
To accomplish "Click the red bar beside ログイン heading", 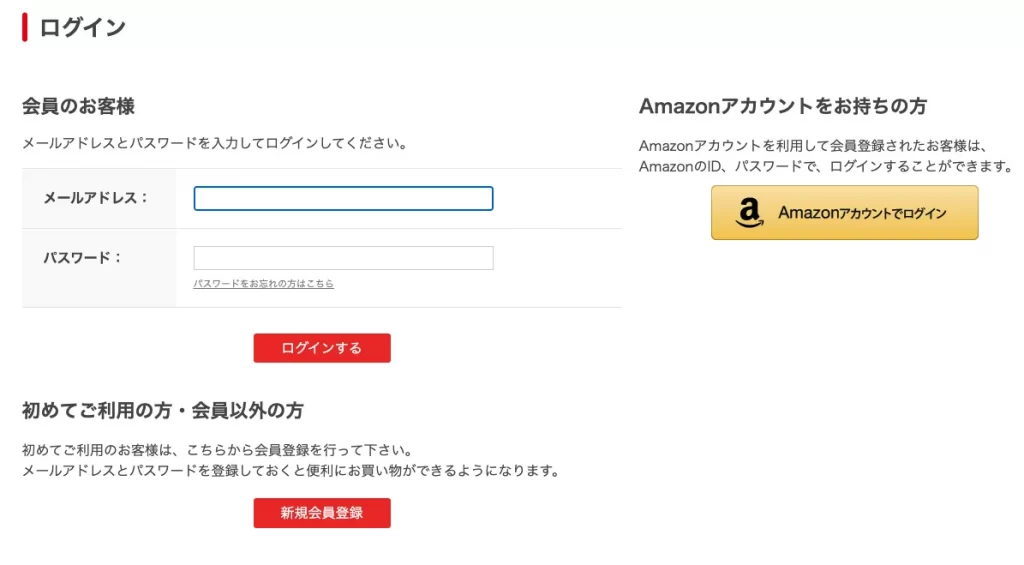I will 25,27.
